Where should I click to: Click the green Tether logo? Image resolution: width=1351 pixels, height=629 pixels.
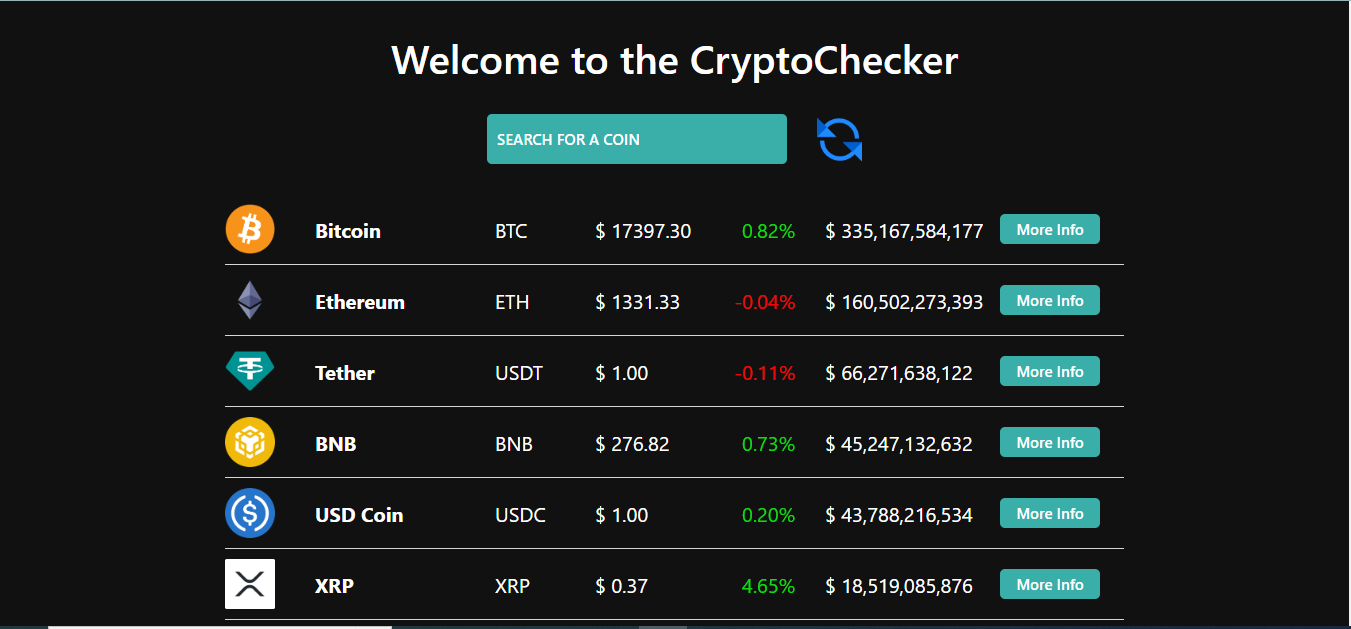[x=249, y=371]
